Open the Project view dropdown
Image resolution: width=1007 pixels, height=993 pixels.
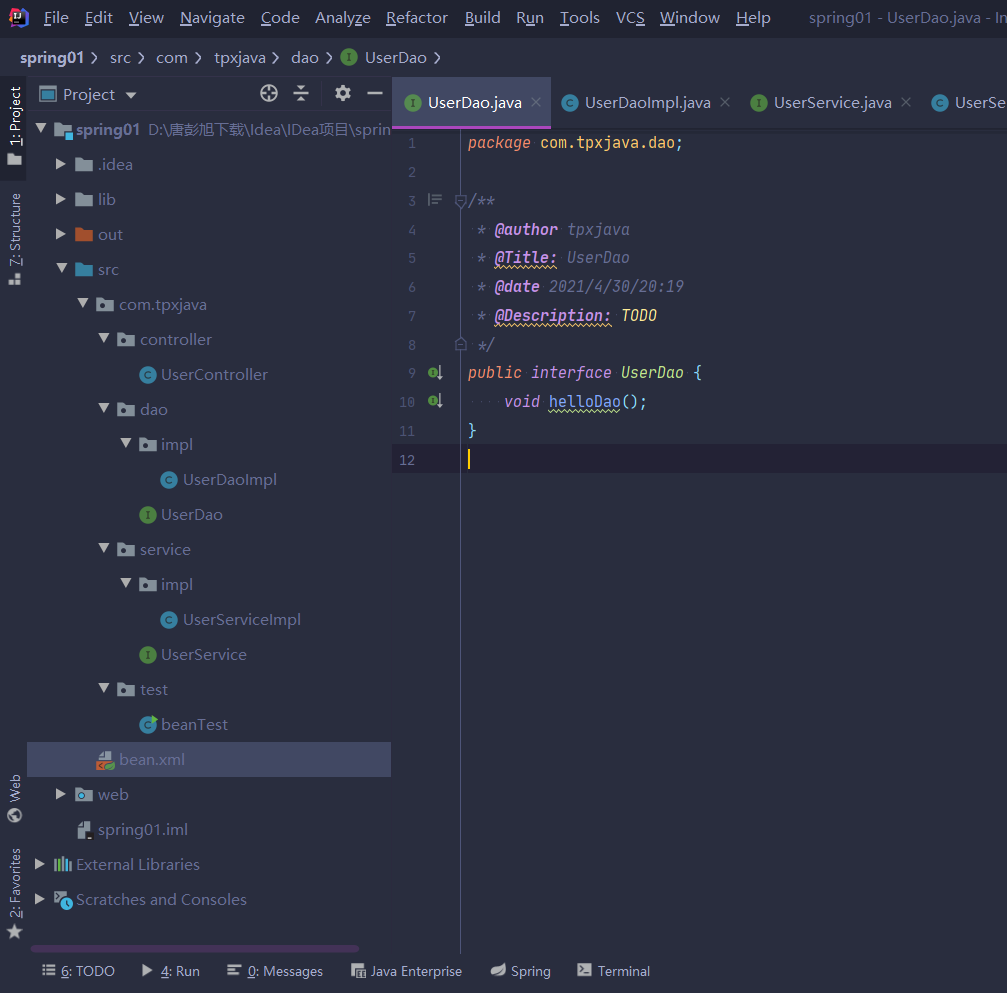click(131, 95)
